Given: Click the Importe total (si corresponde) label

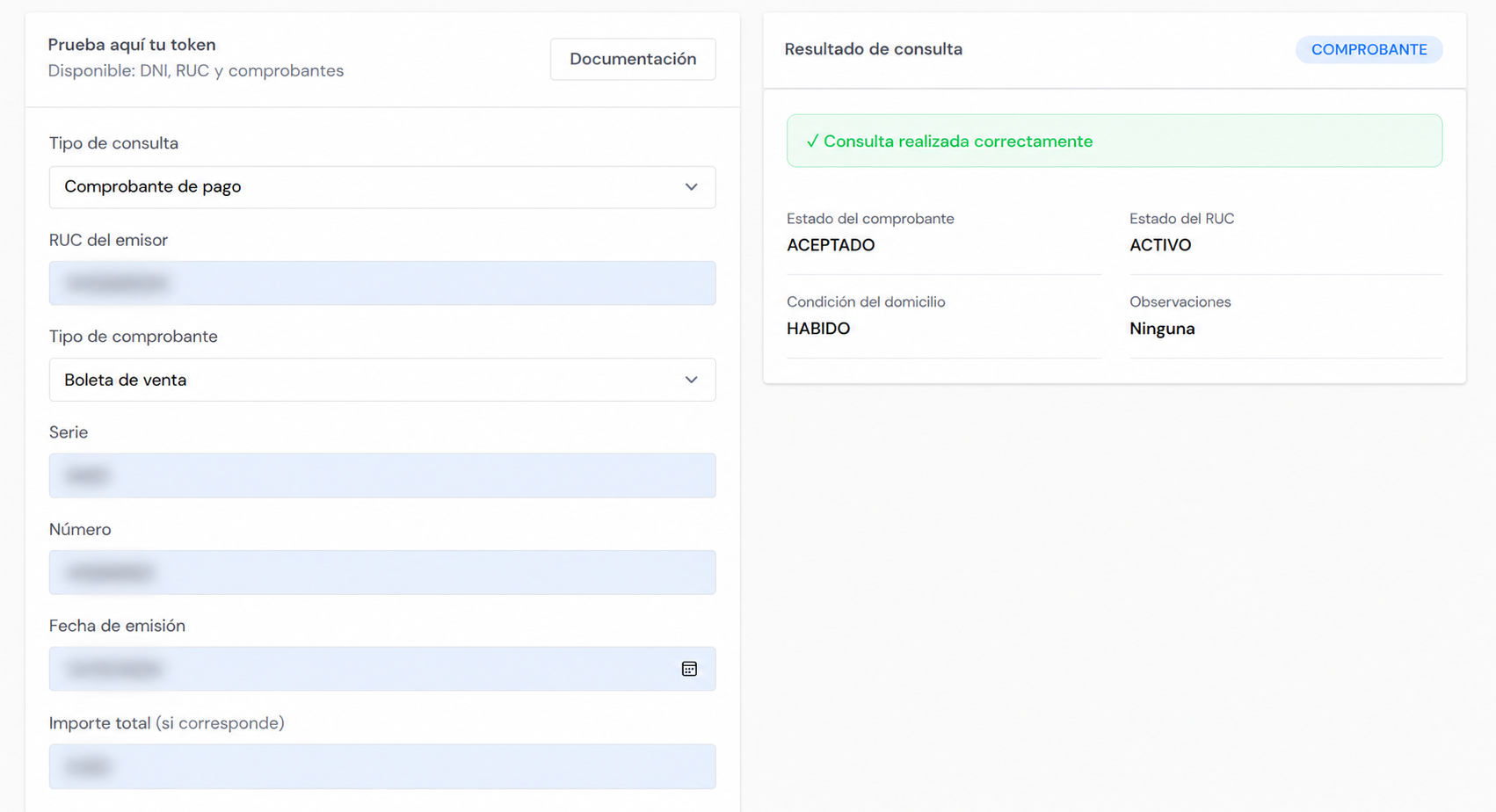Looking at the screenshot, I should [166, 723].
